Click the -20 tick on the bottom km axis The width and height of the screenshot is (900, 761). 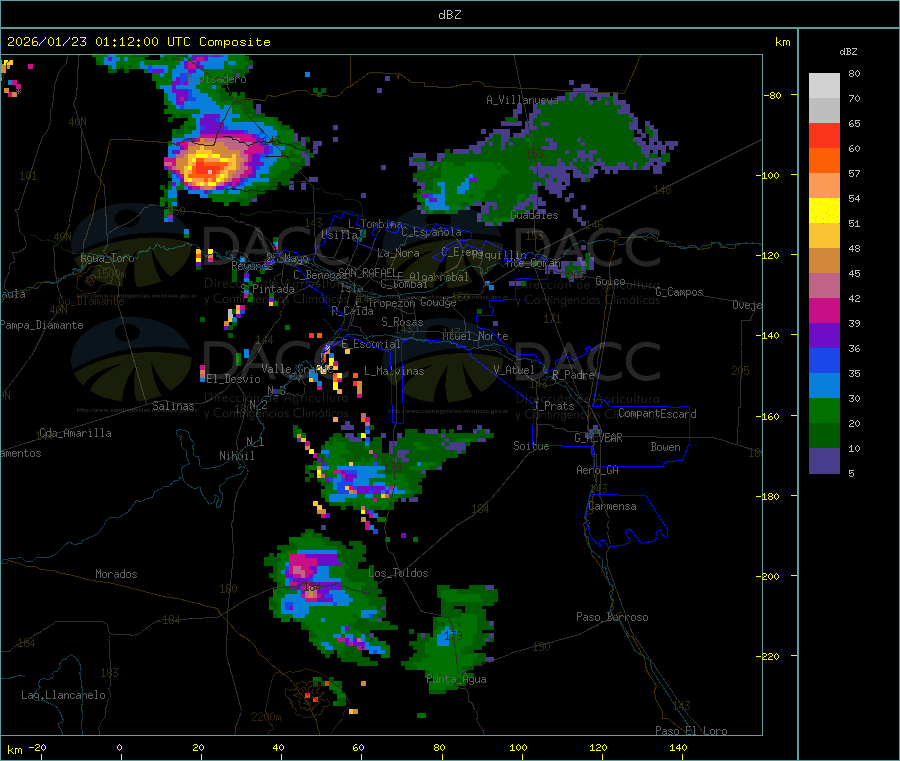[x=37, y=747]
